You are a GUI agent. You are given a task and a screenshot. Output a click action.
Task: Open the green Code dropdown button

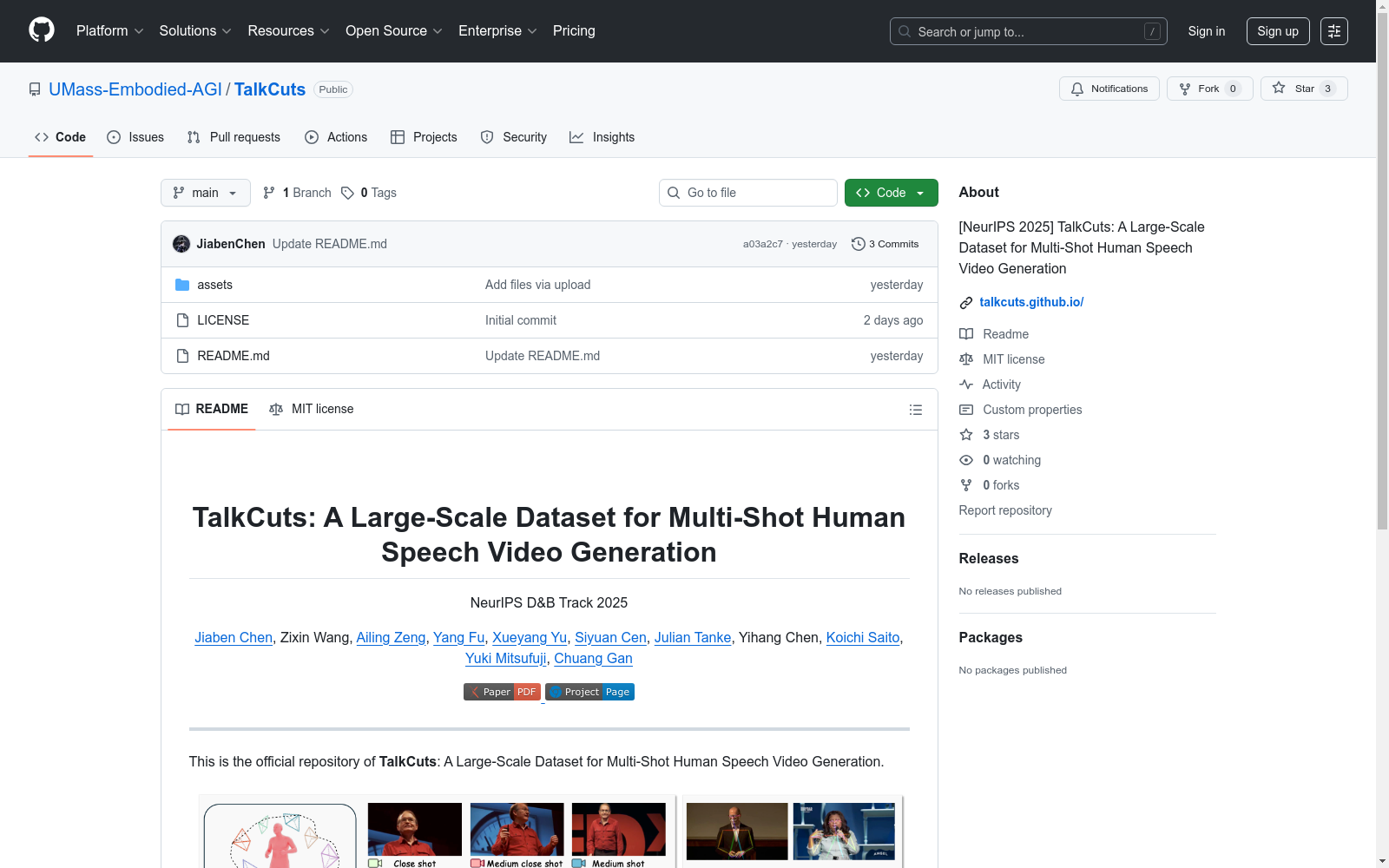pos(891,193)
